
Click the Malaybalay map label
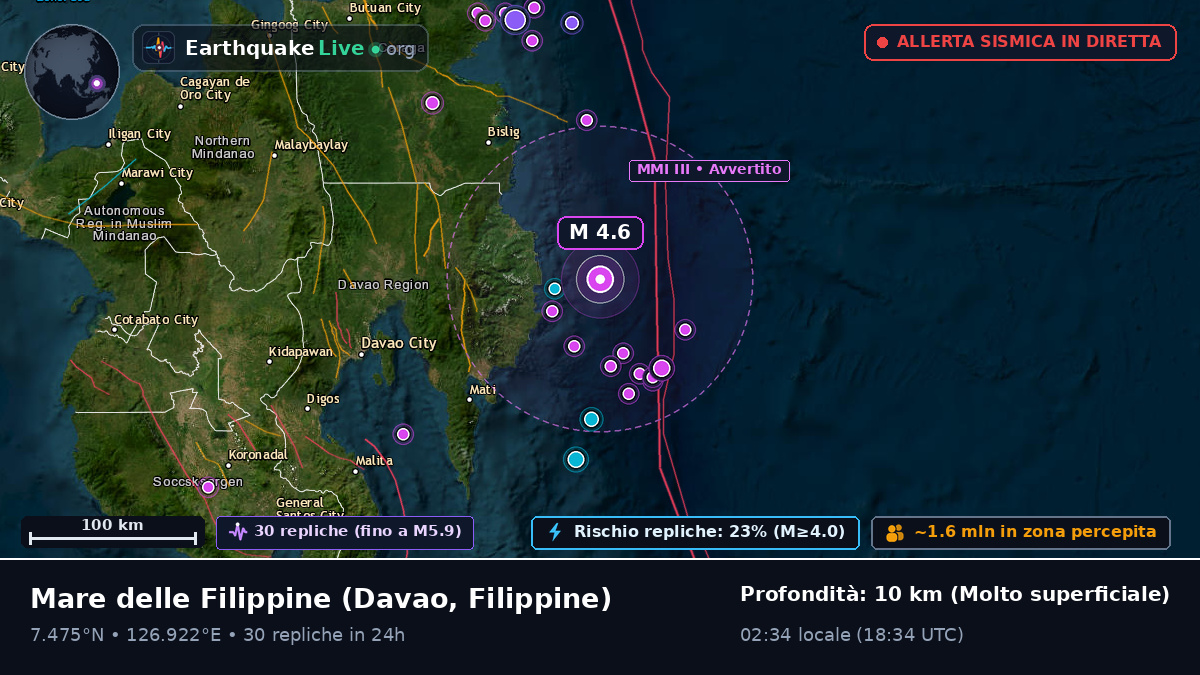tap(311, 145)
